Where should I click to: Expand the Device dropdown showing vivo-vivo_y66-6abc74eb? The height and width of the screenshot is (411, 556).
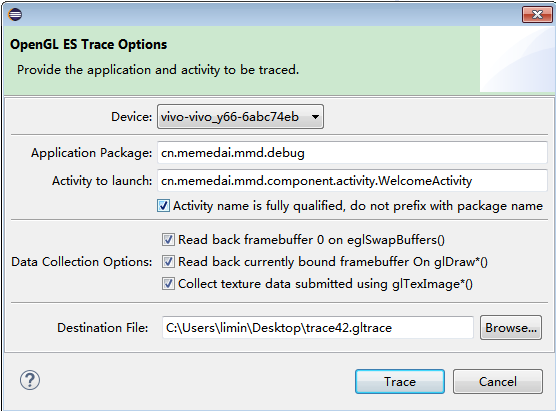click(x=240, y=116)
